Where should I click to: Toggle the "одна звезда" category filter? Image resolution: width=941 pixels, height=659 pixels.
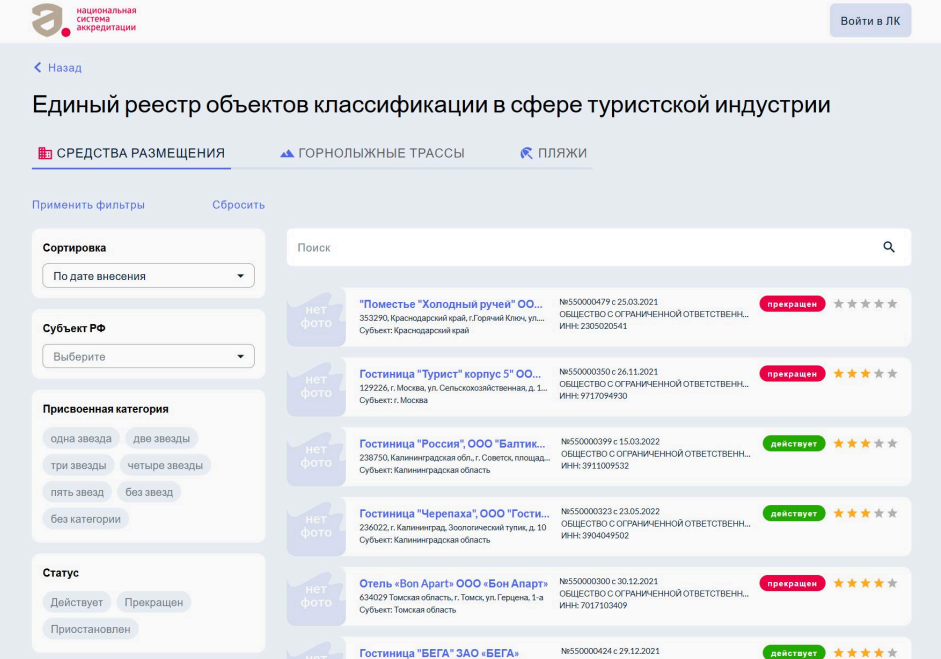pyautogui.click(x=81, y=438)
